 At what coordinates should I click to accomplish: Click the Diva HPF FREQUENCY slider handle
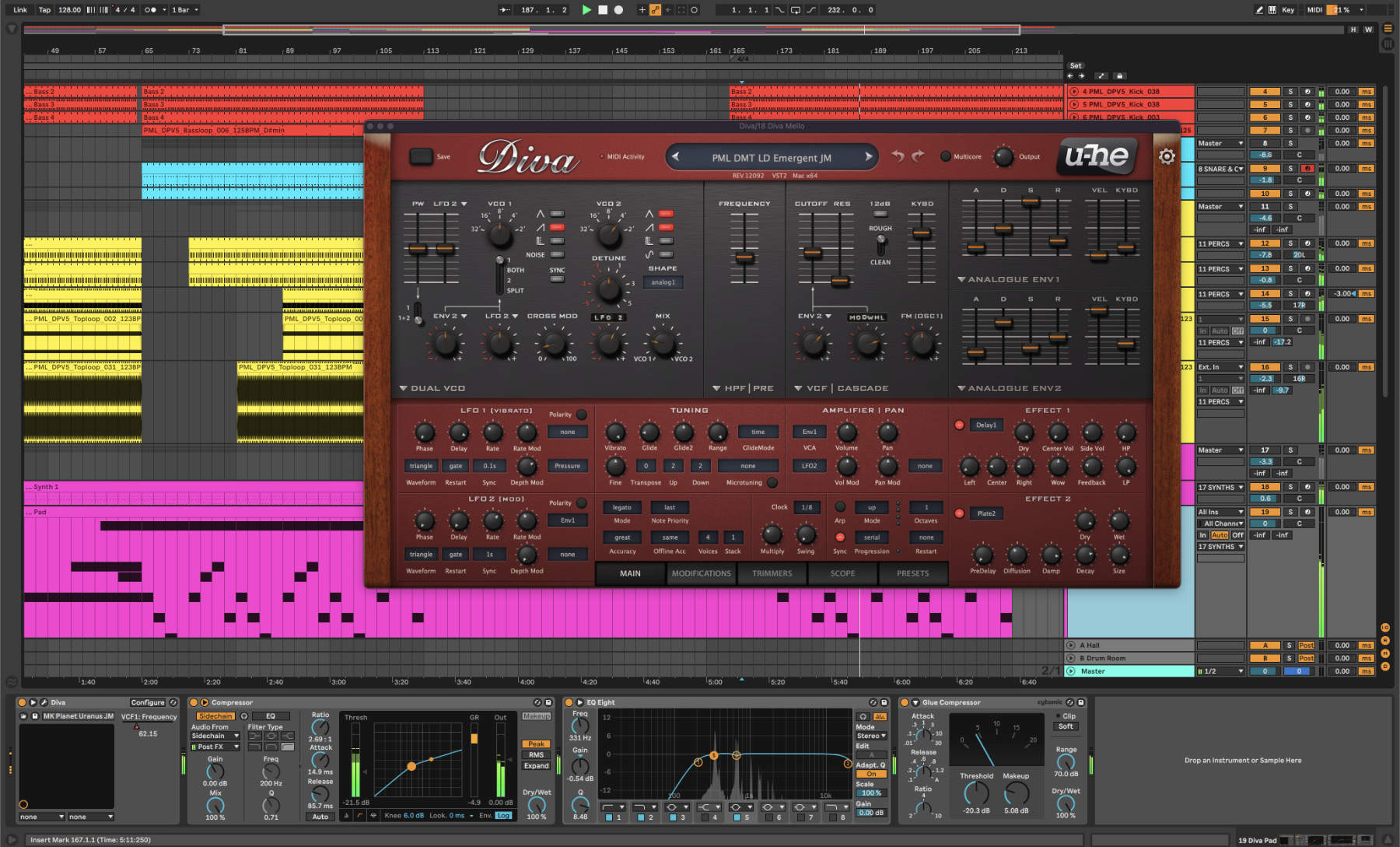pos(745,257)
